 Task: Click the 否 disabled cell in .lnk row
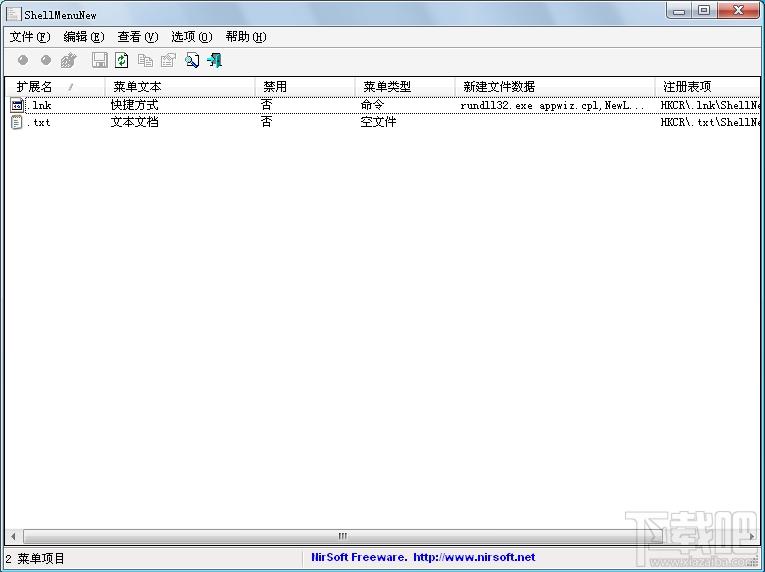click(x=266, y=105)
